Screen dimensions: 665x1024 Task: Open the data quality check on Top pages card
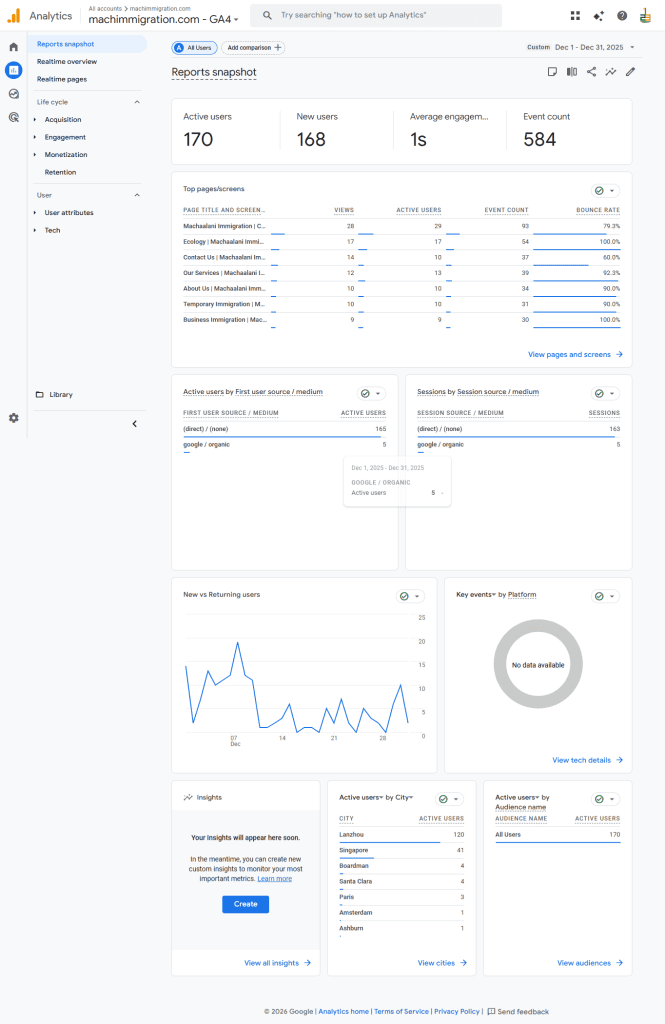pos(604,190)
